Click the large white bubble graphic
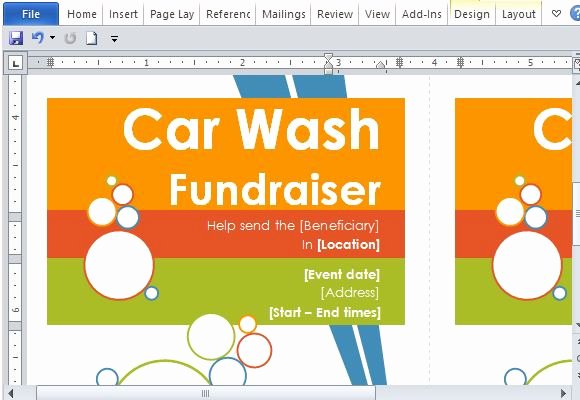The width and height of the screenshot is (580, 400). [119, 265]
